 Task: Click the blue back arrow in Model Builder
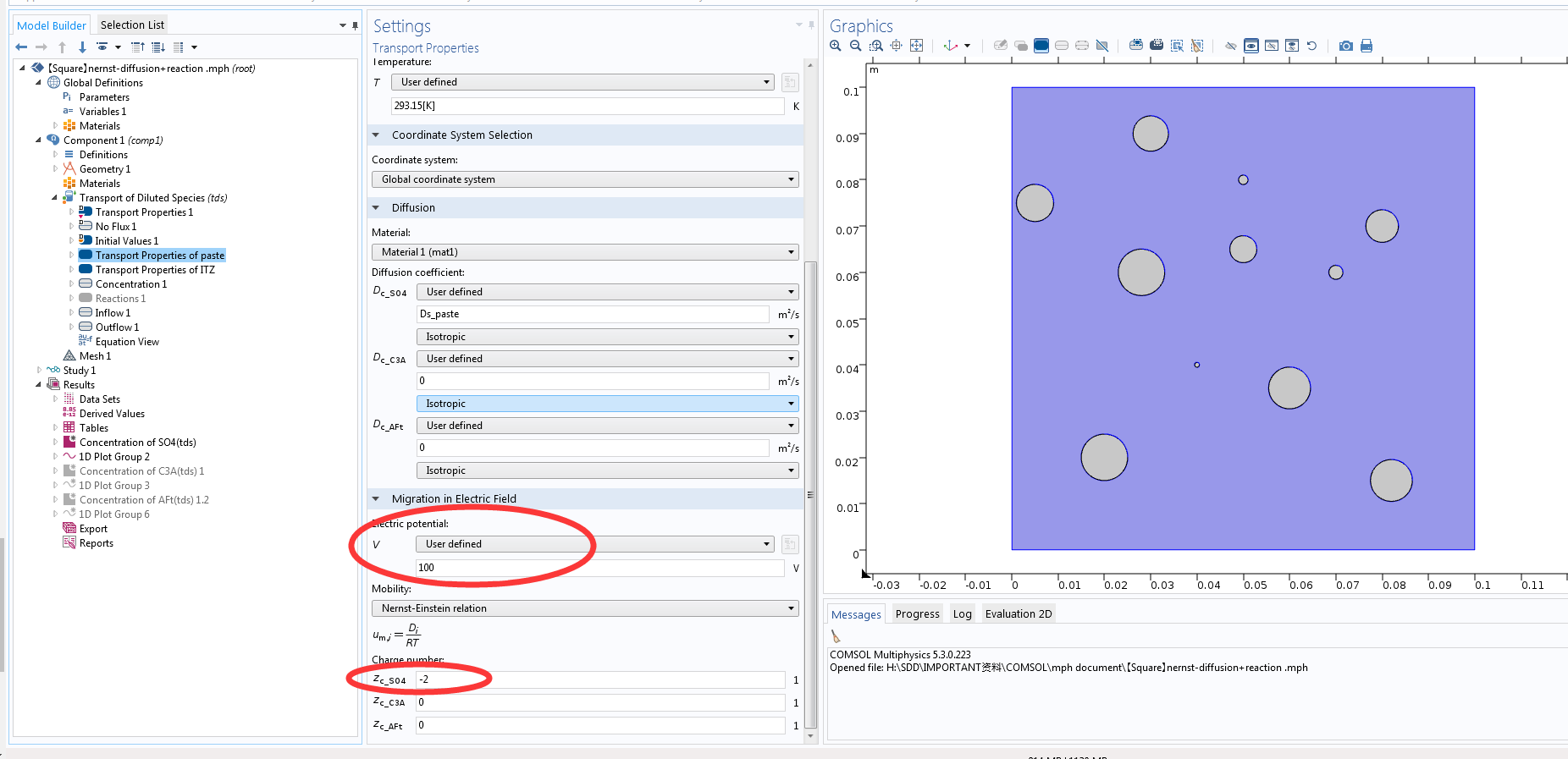(22, 47)
